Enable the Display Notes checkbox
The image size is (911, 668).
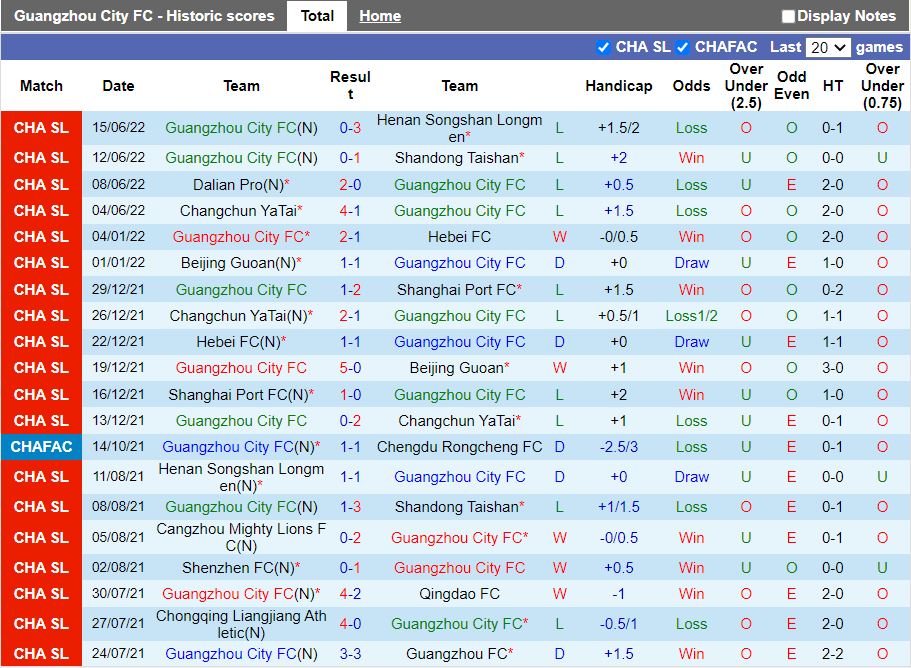click(x=789, y=16)
